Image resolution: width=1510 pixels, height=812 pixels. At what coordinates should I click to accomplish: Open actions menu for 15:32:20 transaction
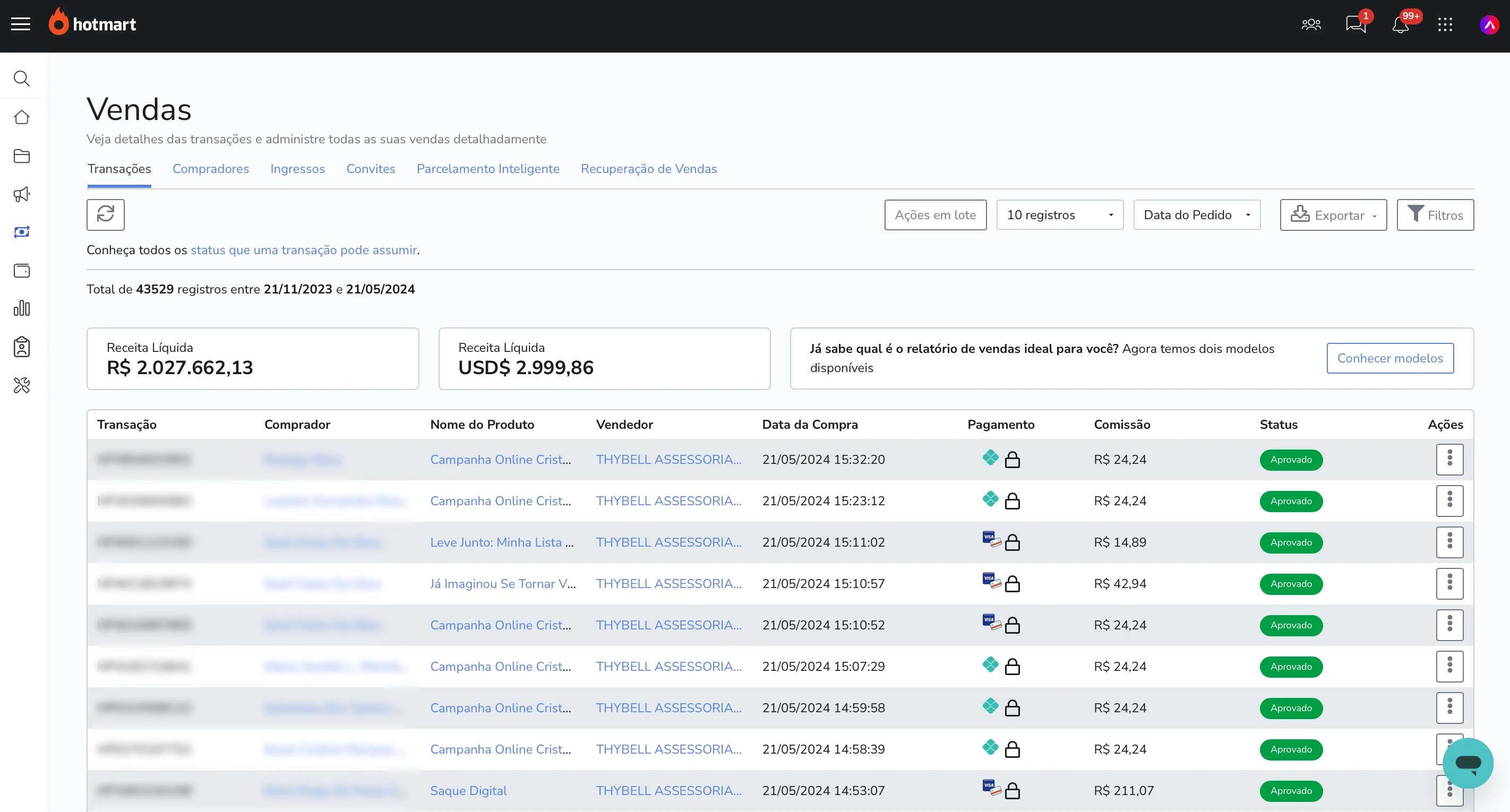pyautogui.click(x=1449, y=459)
